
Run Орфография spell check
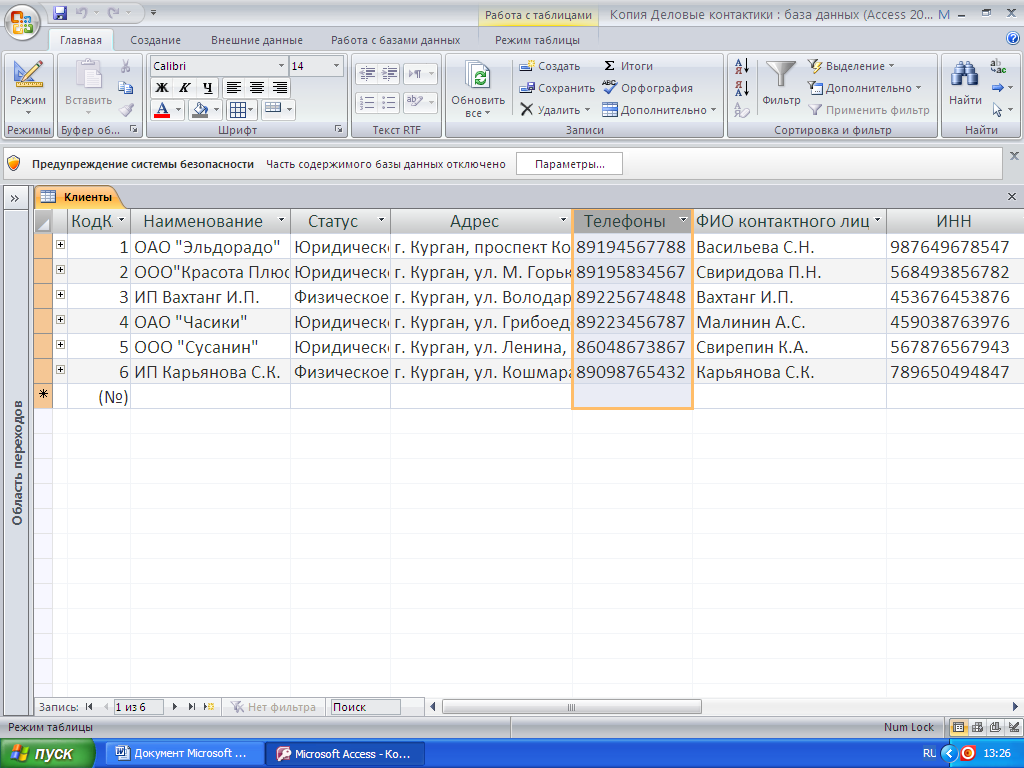coord(647,88)
